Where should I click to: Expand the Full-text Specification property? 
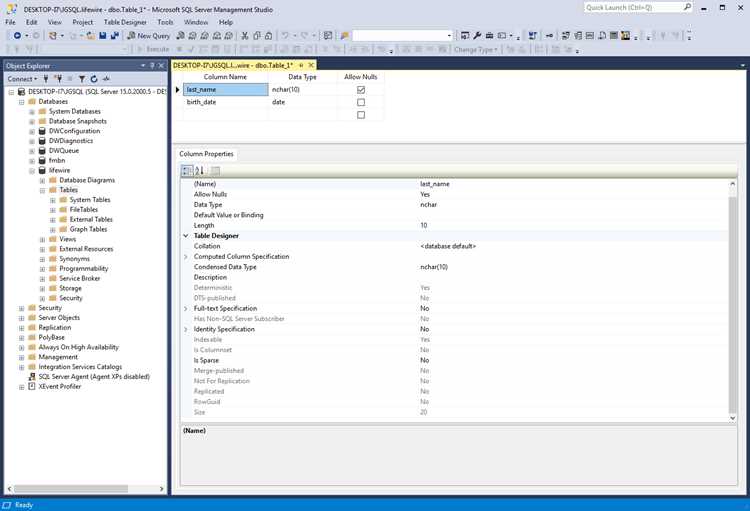coord(186,309)
